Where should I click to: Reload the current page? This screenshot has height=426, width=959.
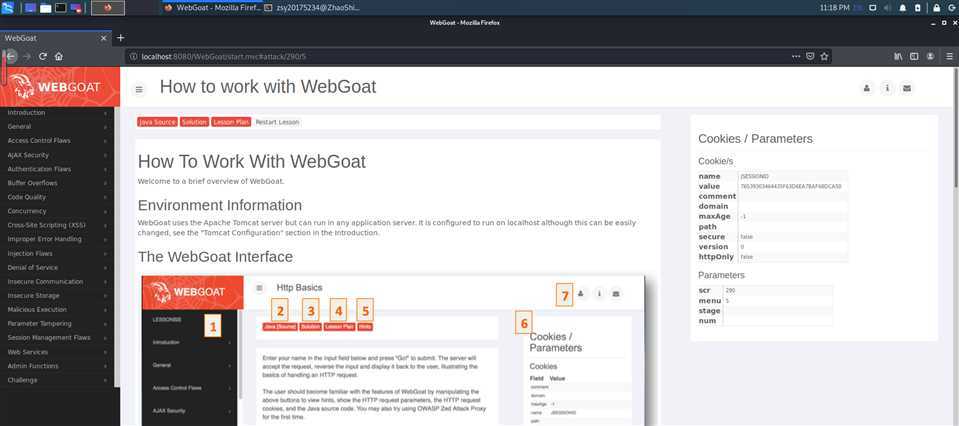[43, 56]
